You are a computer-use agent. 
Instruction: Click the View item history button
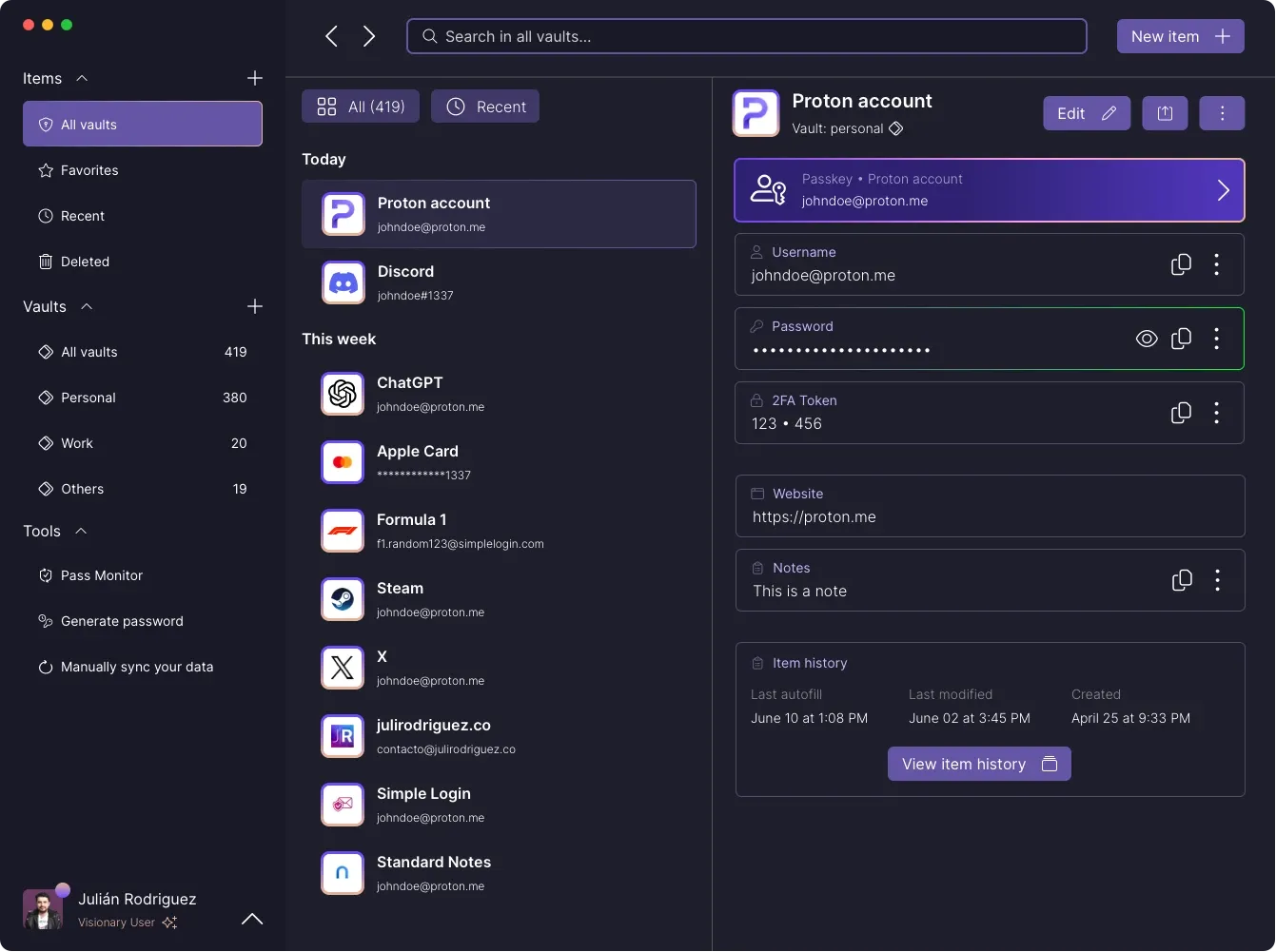click(x=978, y=764)
